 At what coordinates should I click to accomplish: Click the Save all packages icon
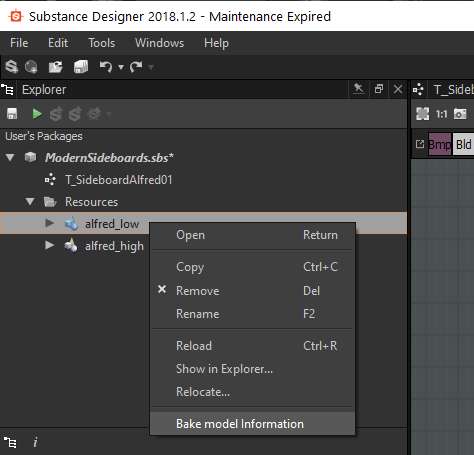[x=81, y=67]
